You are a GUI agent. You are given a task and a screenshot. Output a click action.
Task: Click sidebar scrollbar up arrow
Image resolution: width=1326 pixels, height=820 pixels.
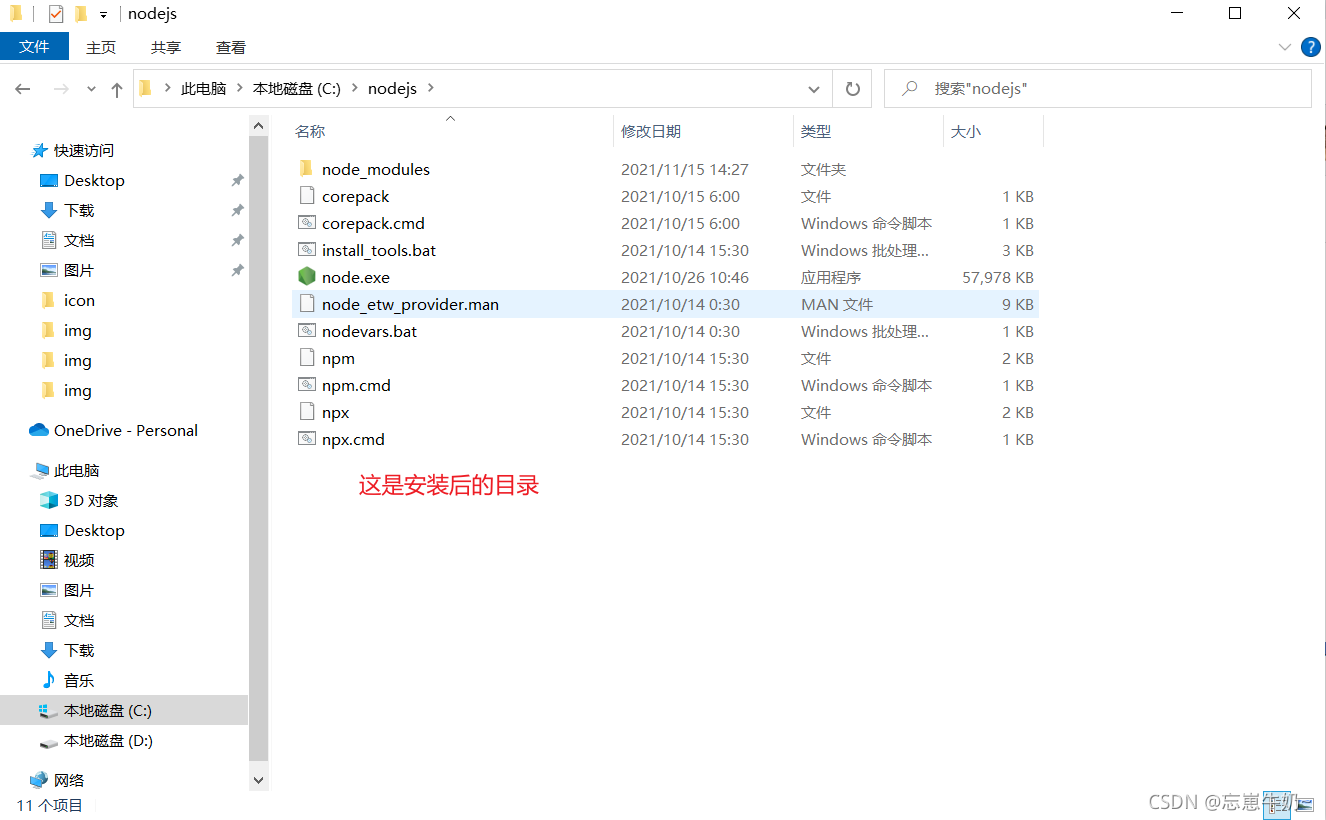(259, 127)
